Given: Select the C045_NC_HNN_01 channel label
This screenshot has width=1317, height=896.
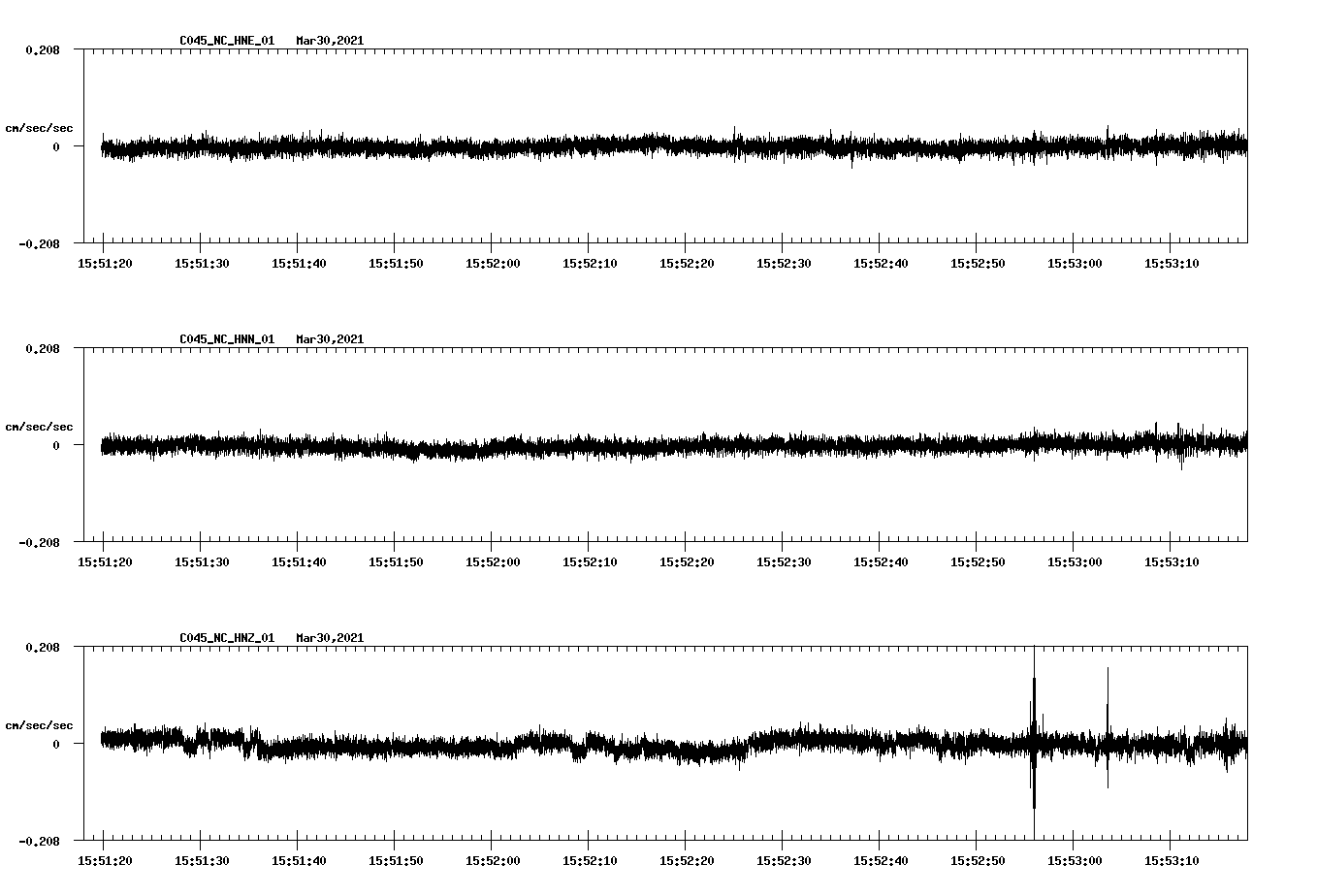Looking at the screenshot, I should click(225, 339).
